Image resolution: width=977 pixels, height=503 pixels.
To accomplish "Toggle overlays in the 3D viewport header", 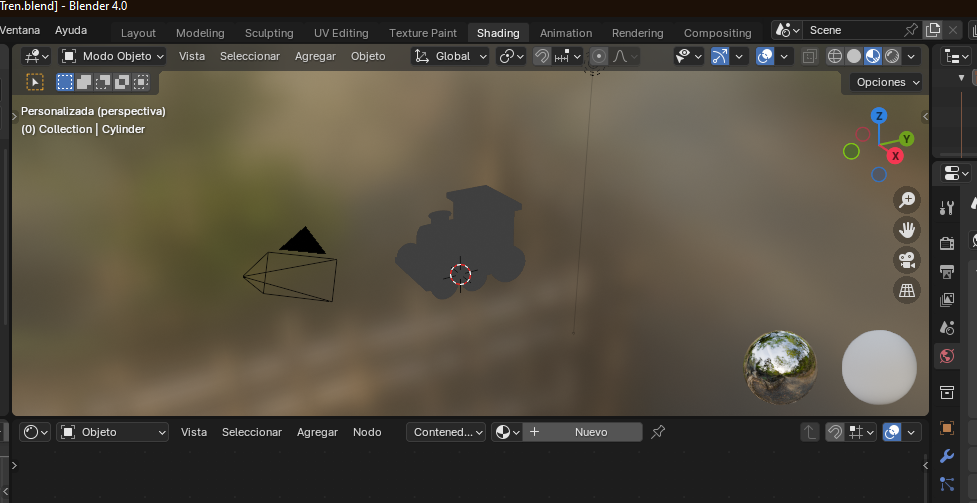I will point(765,56).
